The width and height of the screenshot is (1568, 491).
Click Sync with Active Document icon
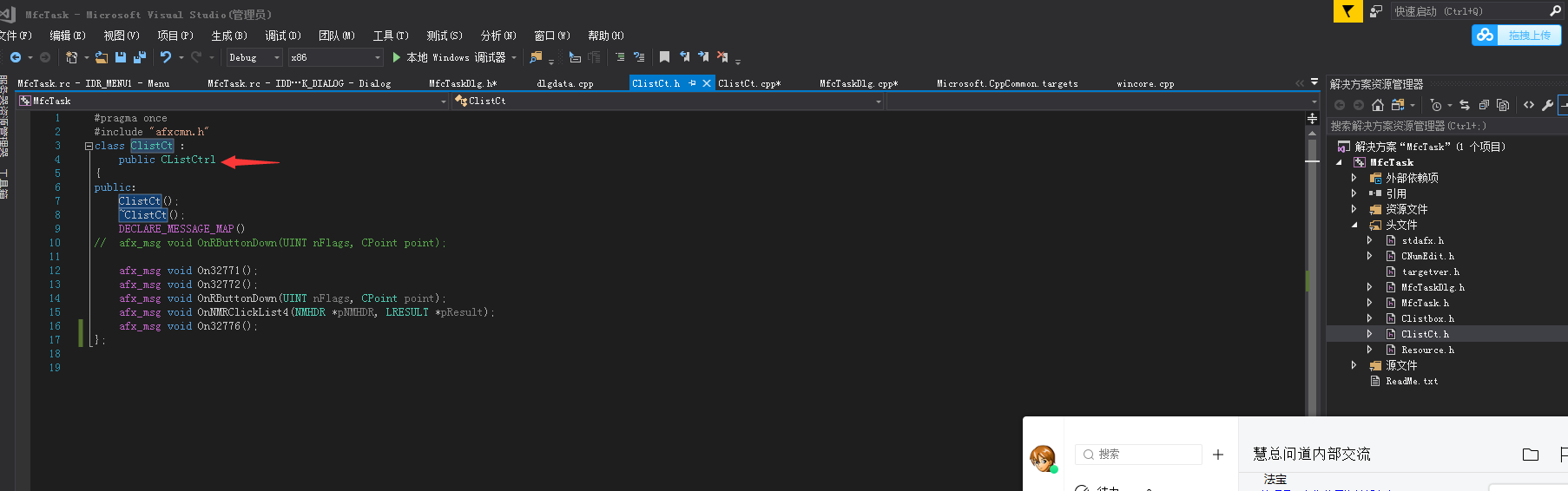[x=1465, y=105]
